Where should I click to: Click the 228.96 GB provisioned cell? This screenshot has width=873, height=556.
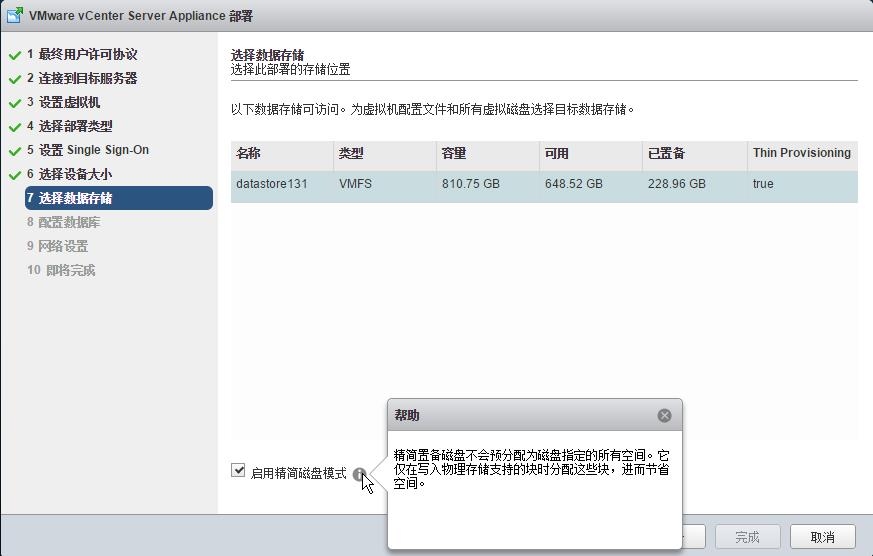[x=676, y=184]
